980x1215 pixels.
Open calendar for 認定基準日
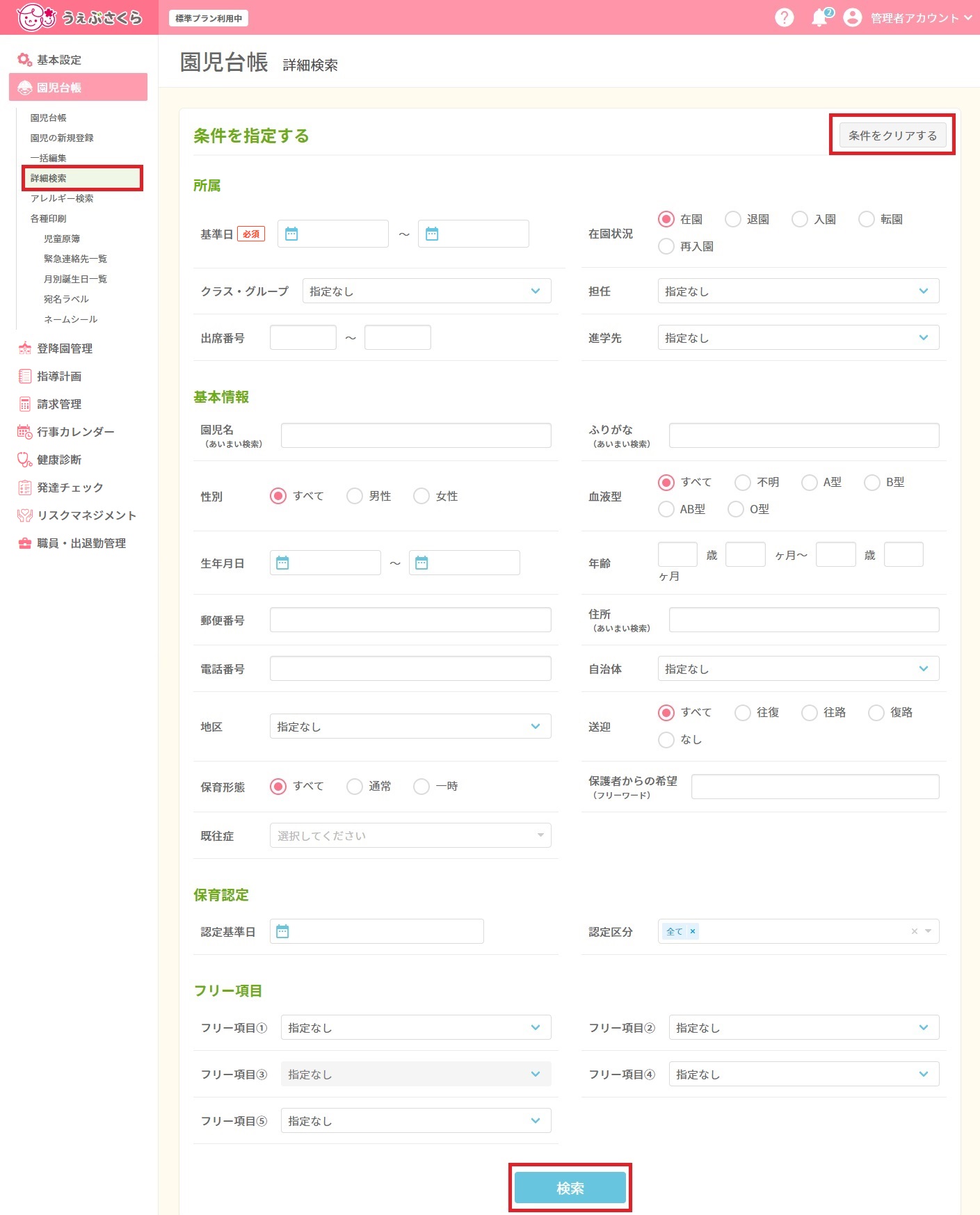pos(282,931)
